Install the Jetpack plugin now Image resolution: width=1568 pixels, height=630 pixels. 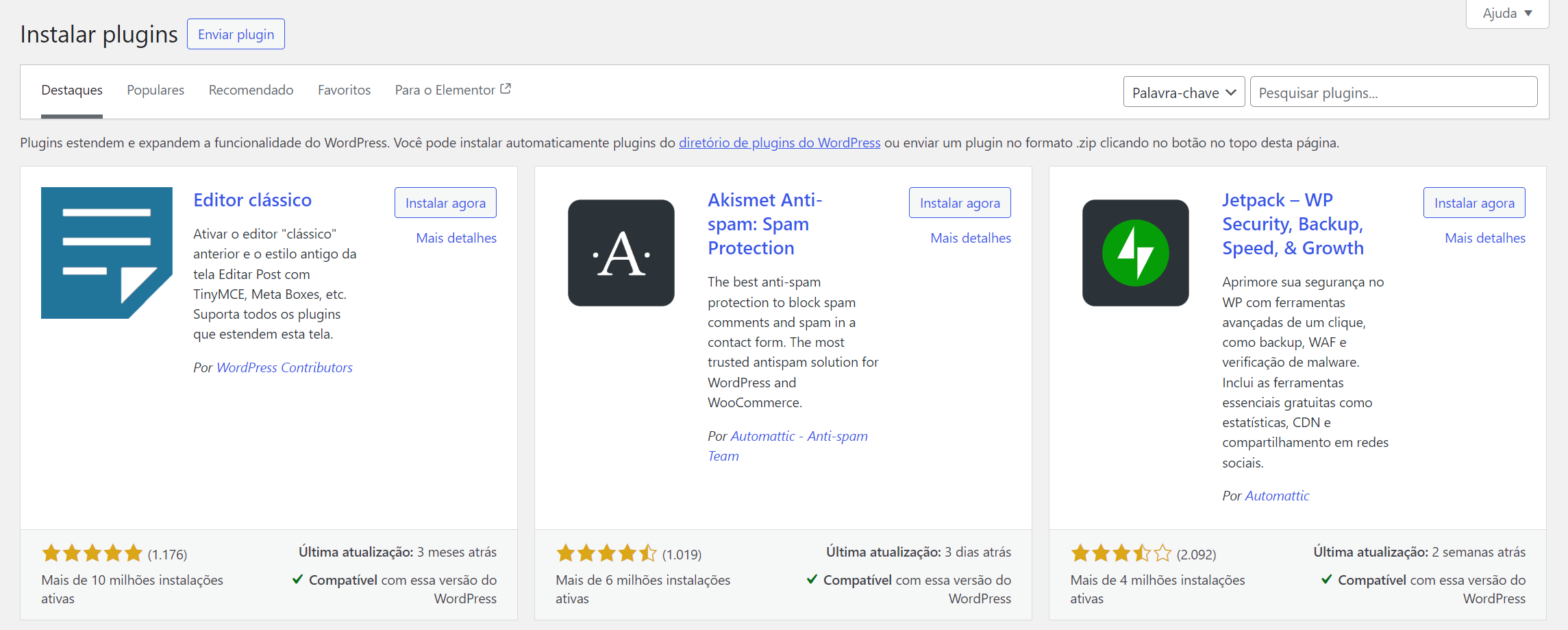[x=1474, y=203]
